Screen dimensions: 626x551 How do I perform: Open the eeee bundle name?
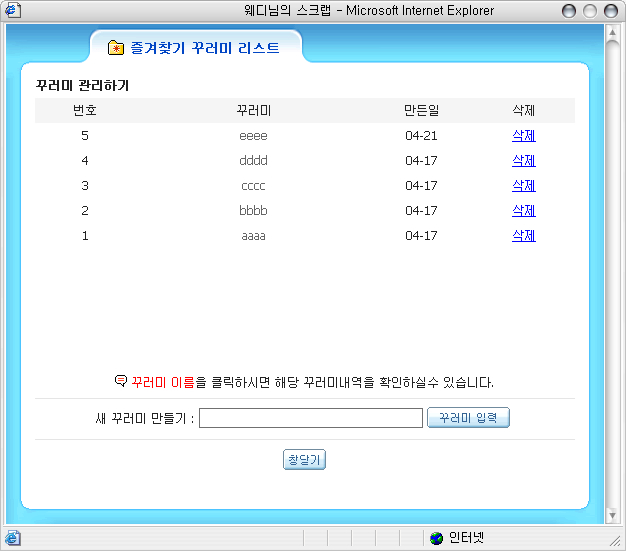253,136
